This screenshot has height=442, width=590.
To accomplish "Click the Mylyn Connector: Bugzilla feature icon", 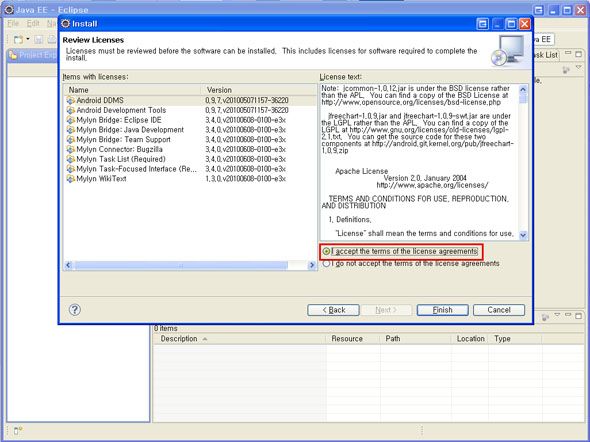I will [70, 149].
